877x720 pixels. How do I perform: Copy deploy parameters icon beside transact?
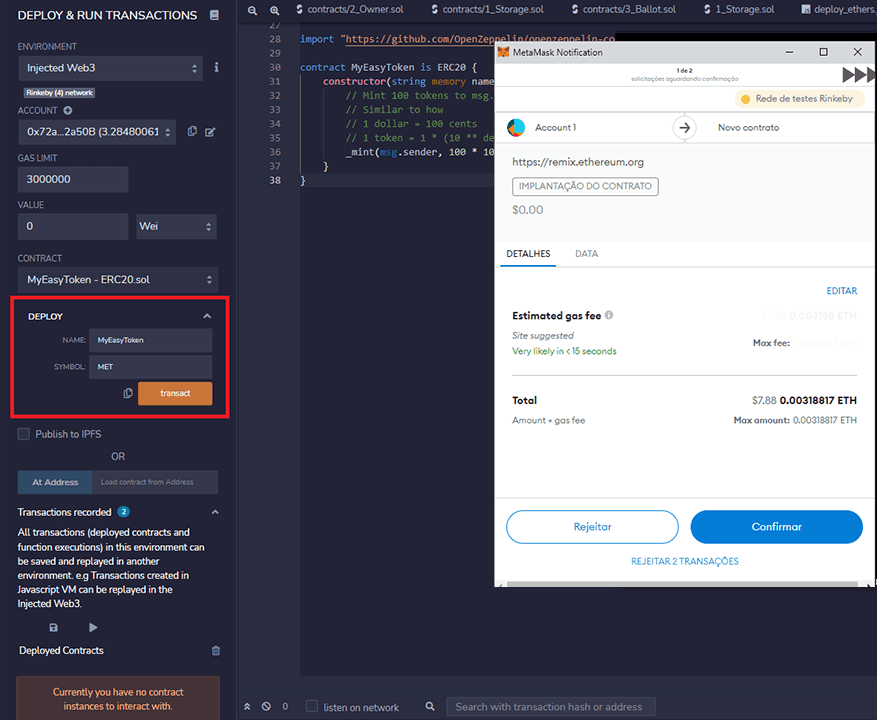pyautogui.click(x=128, y=393)
